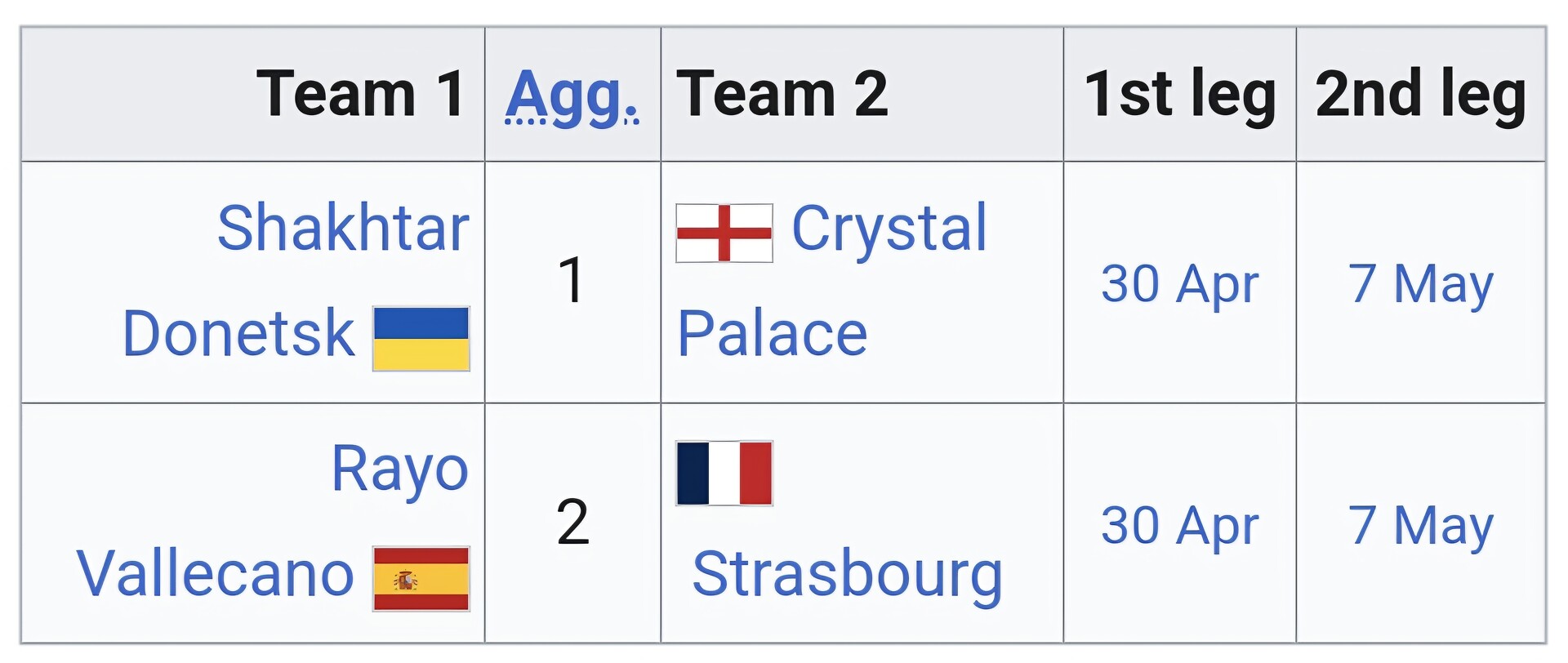Open the Strasbourg team link
This screenshot has width=1568, height=663.
click(847, 575)
